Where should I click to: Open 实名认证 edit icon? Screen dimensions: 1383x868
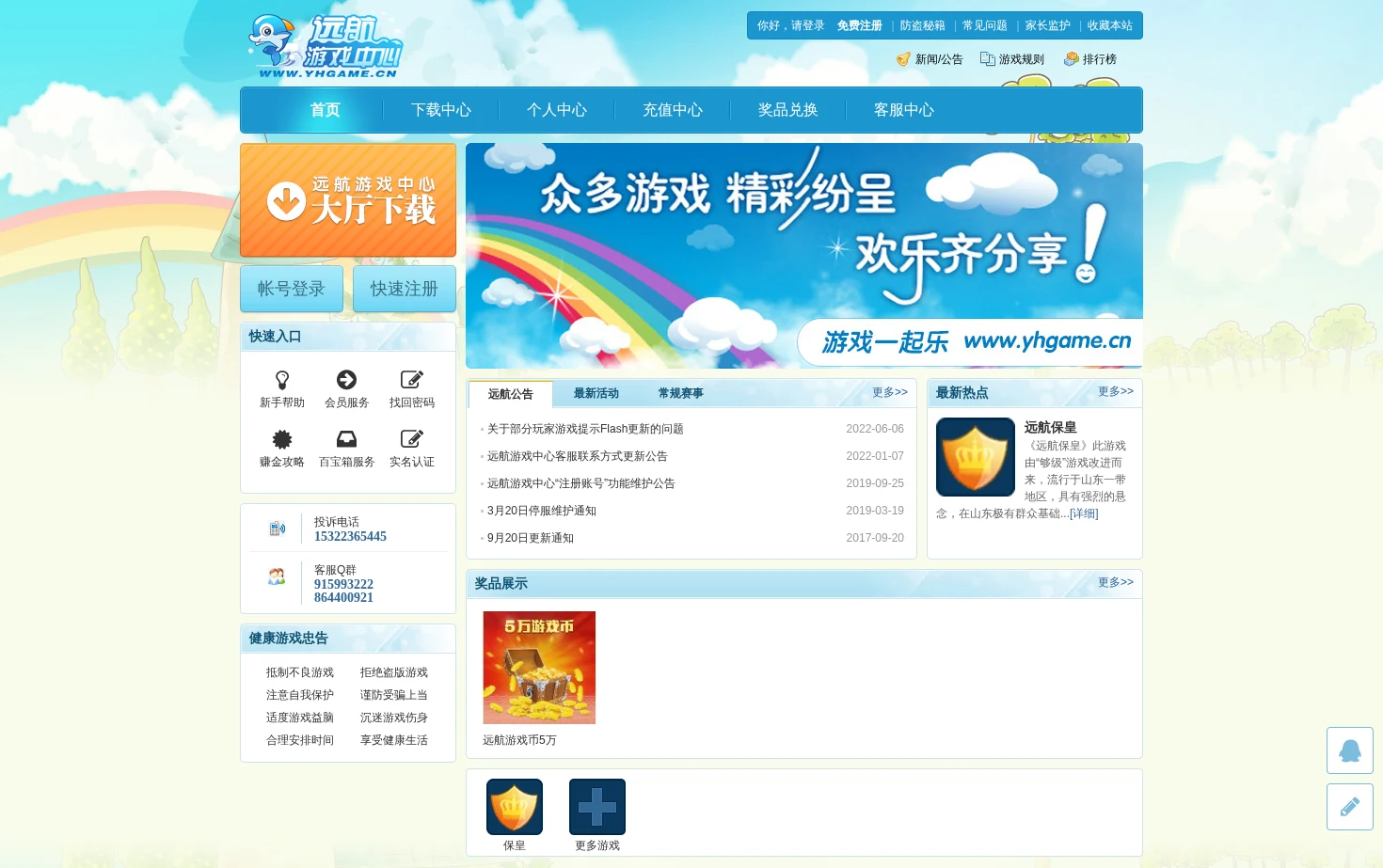[412, 439]
